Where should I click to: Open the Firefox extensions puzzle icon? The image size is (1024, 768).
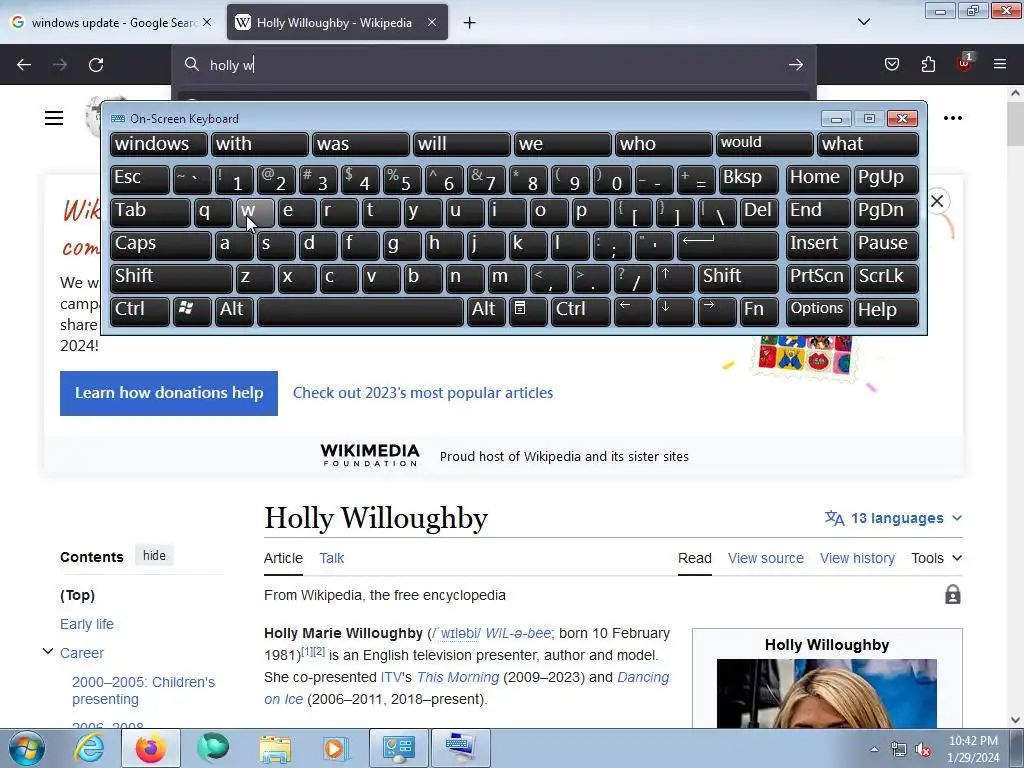[928, 64]
